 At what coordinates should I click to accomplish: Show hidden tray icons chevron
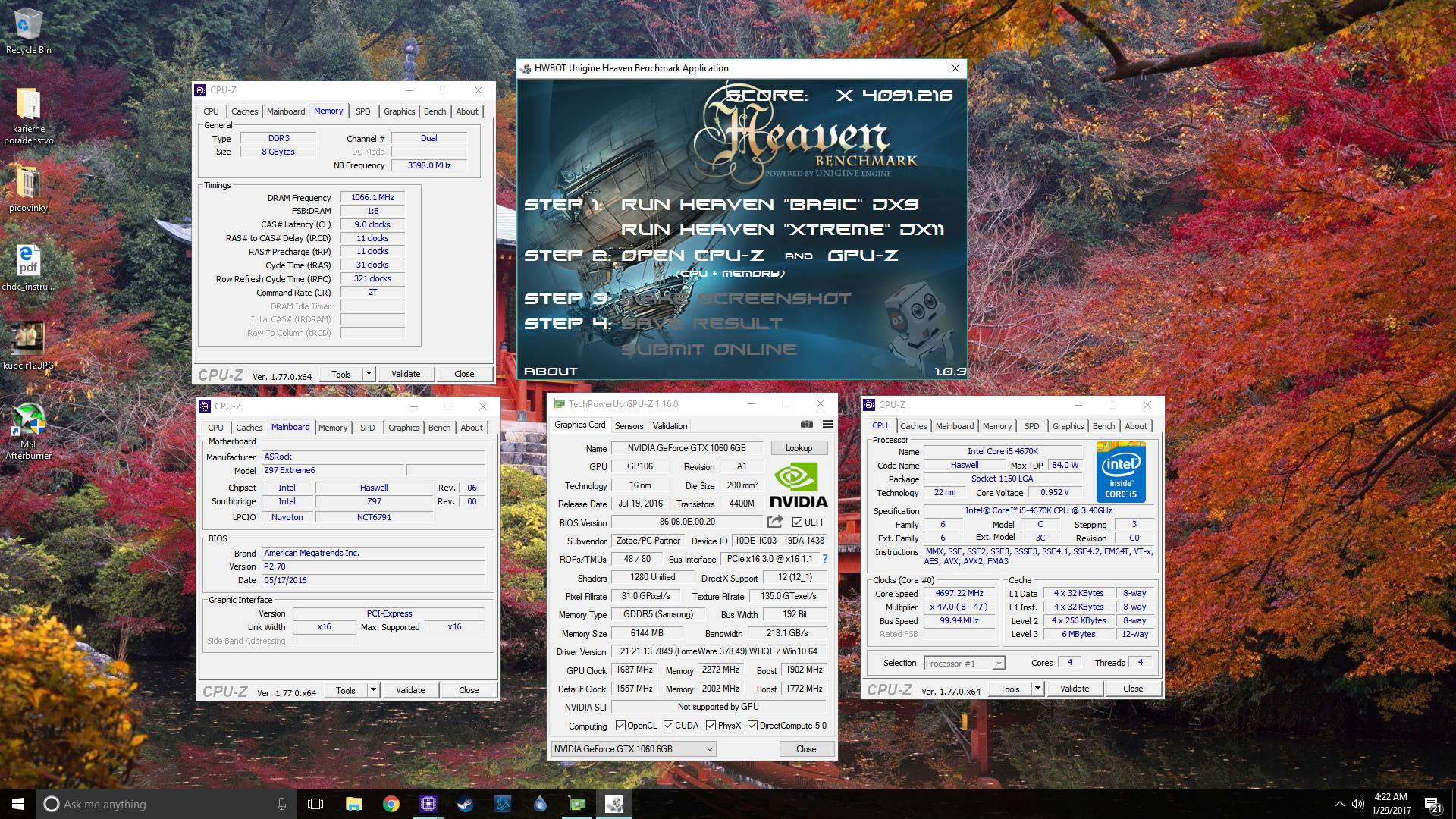point(1339,804)
